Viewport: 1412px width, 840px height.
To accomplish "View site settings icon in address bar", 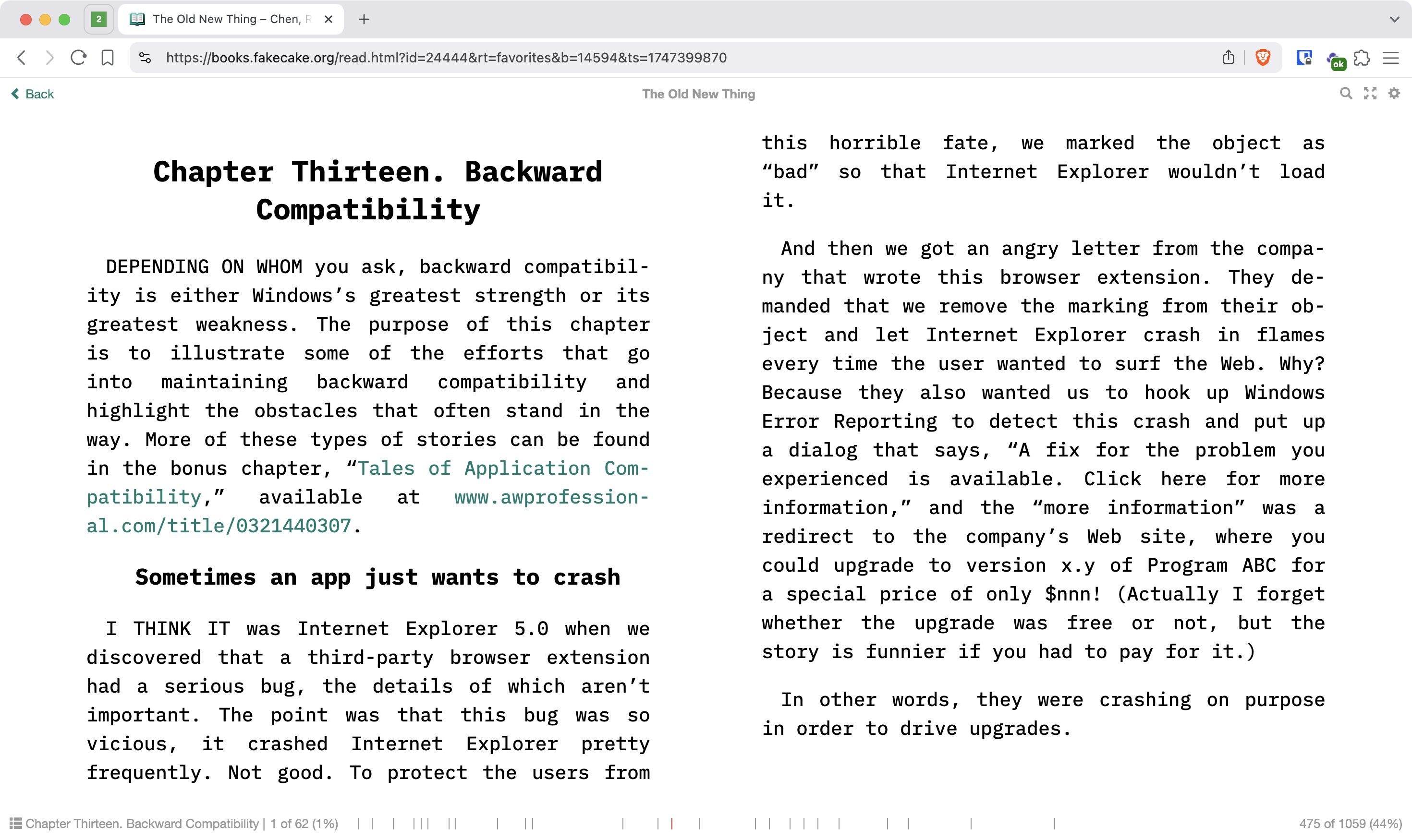I will click(x=145, y=57).
